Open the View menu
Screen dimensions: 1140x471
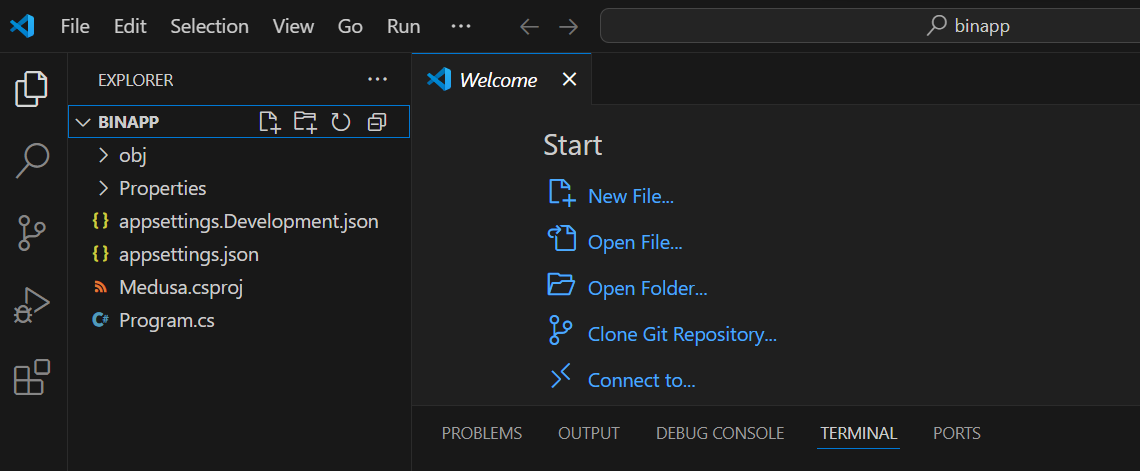[x=293, y=27]
